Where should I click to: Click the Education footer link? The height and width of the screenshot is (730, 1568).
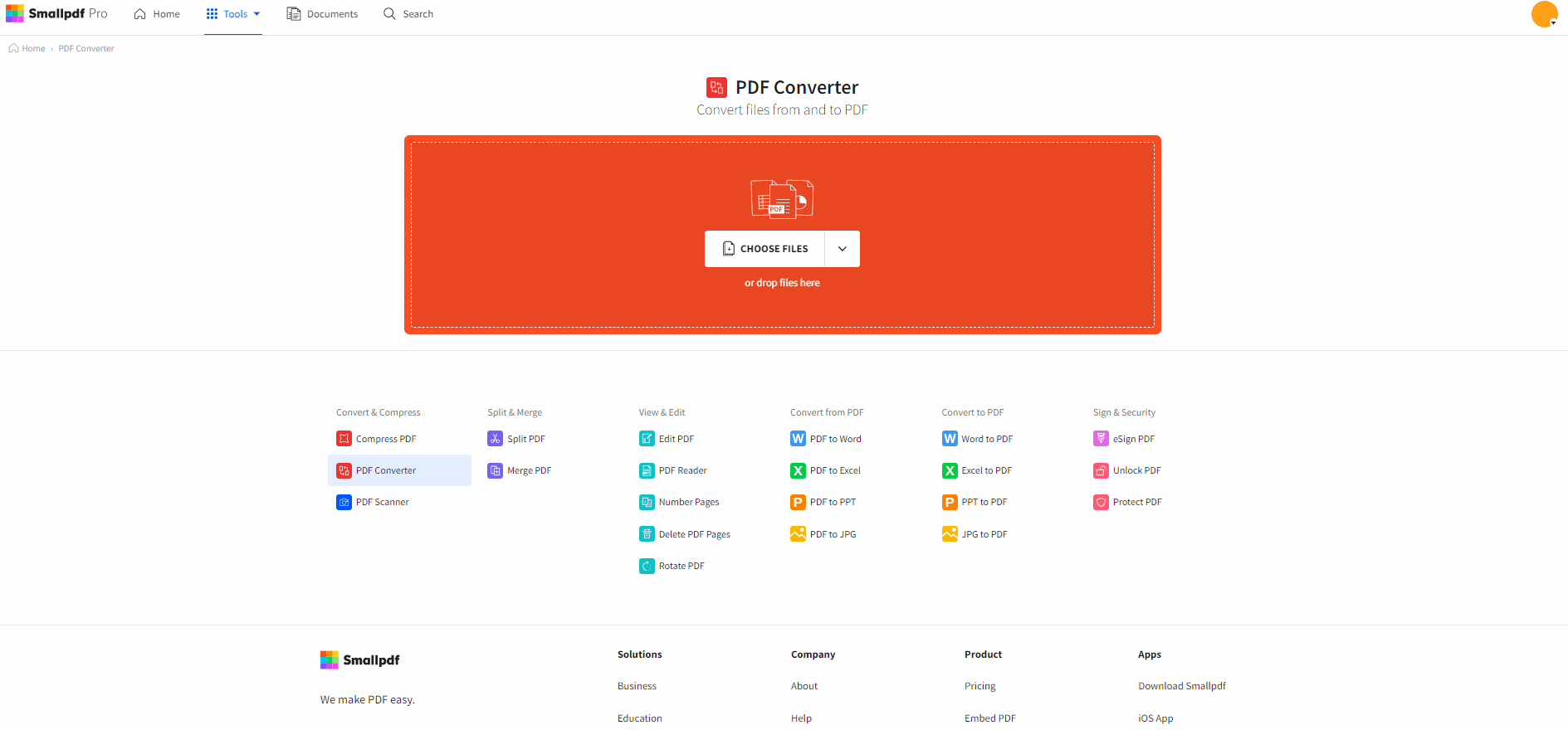(x=640, y=718)
